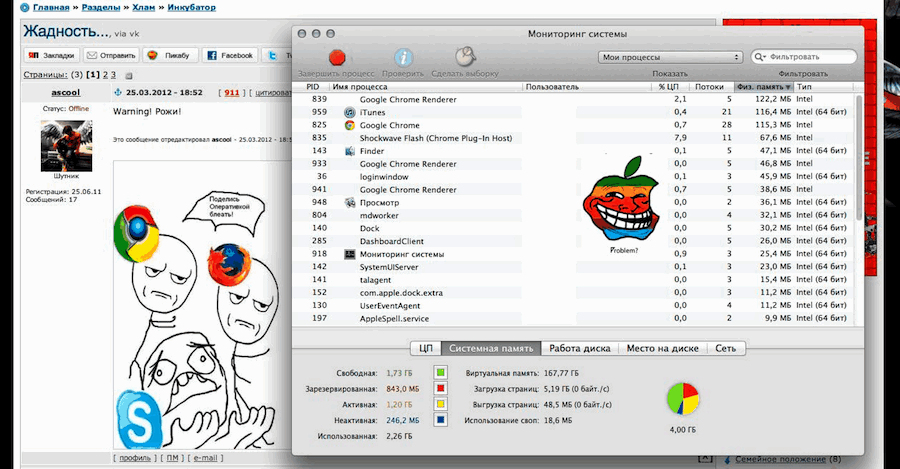Viewport: 900px width, 469px height.
Task: Switch to the Работа диска tab
Action: pyautogui.click(x=580, y=348)
